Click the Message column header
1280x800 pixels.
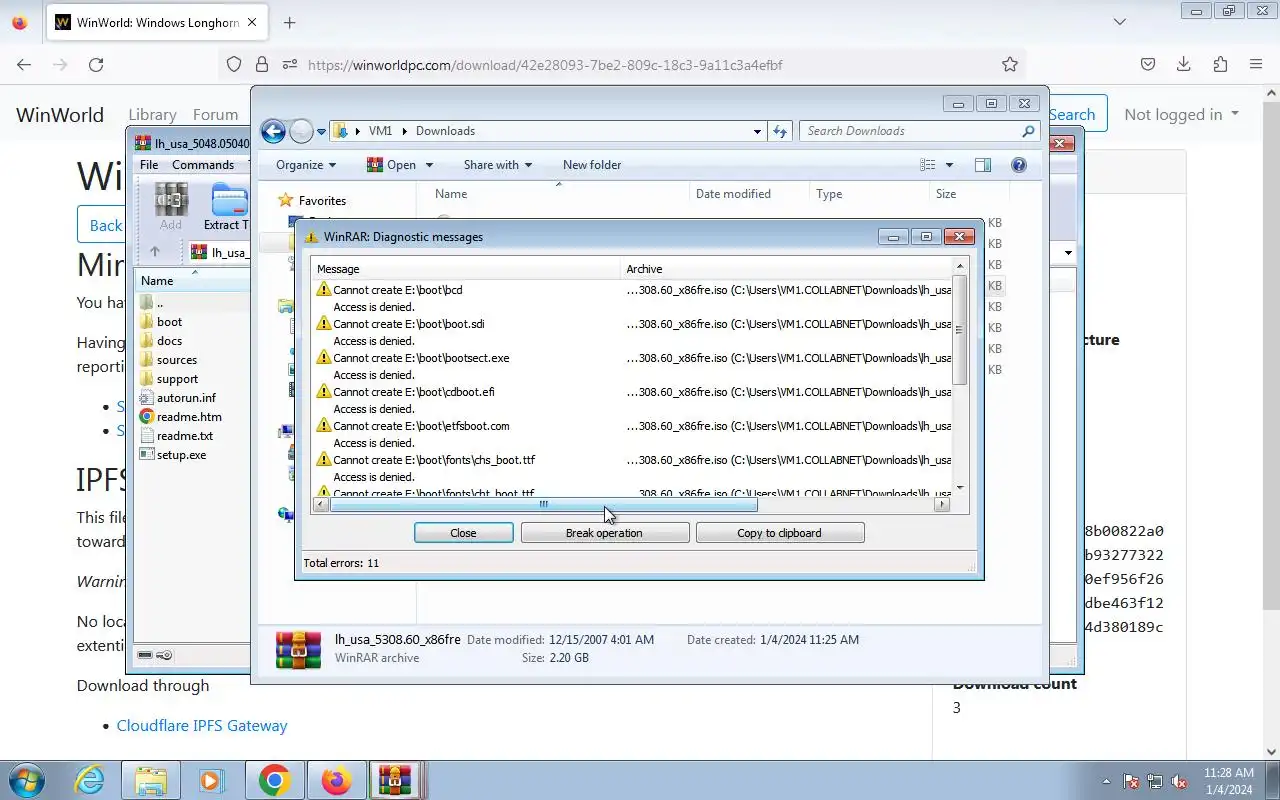pos(466,269)
